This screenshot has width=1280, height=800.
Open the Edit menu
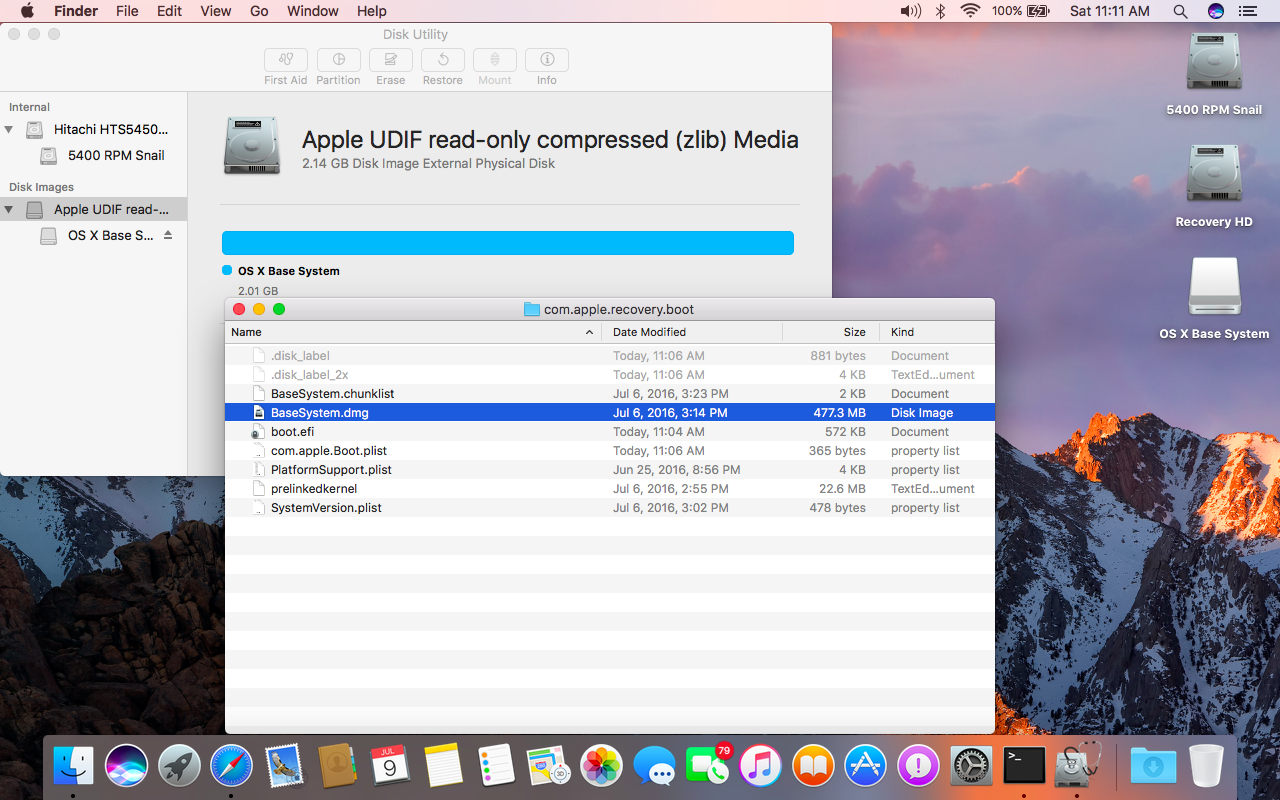coord(170,11)
